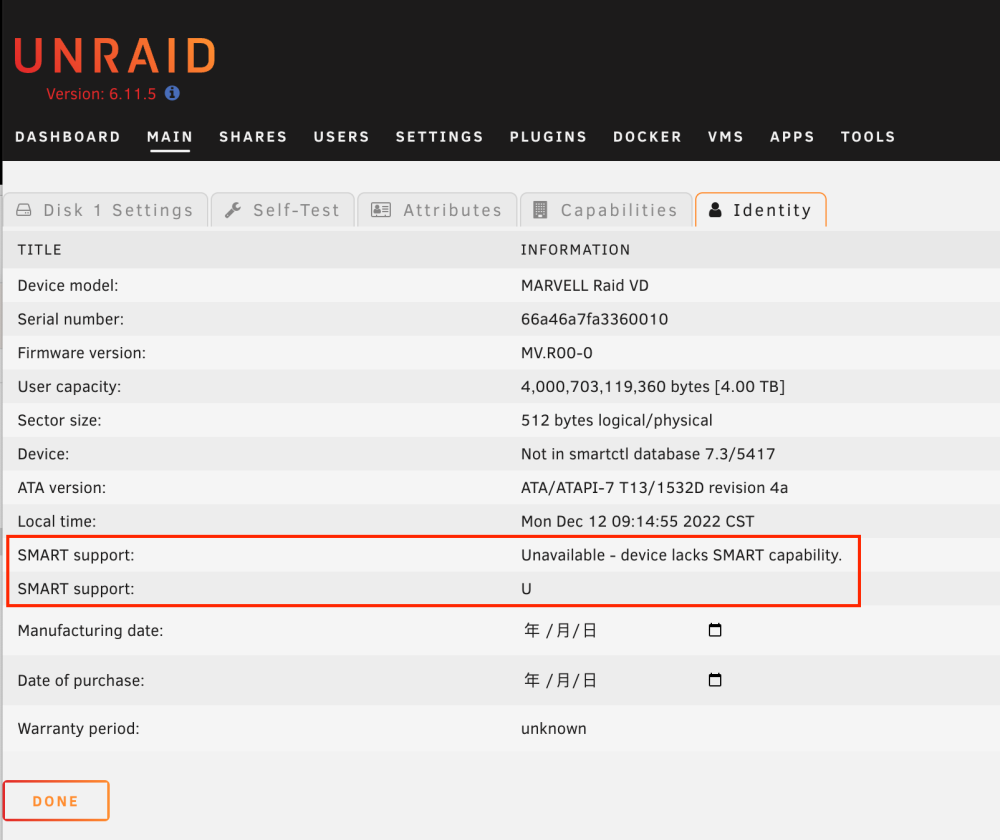Open Date of purchase calendar picker
Viewport: 1000px width, 840px height.
715,680
